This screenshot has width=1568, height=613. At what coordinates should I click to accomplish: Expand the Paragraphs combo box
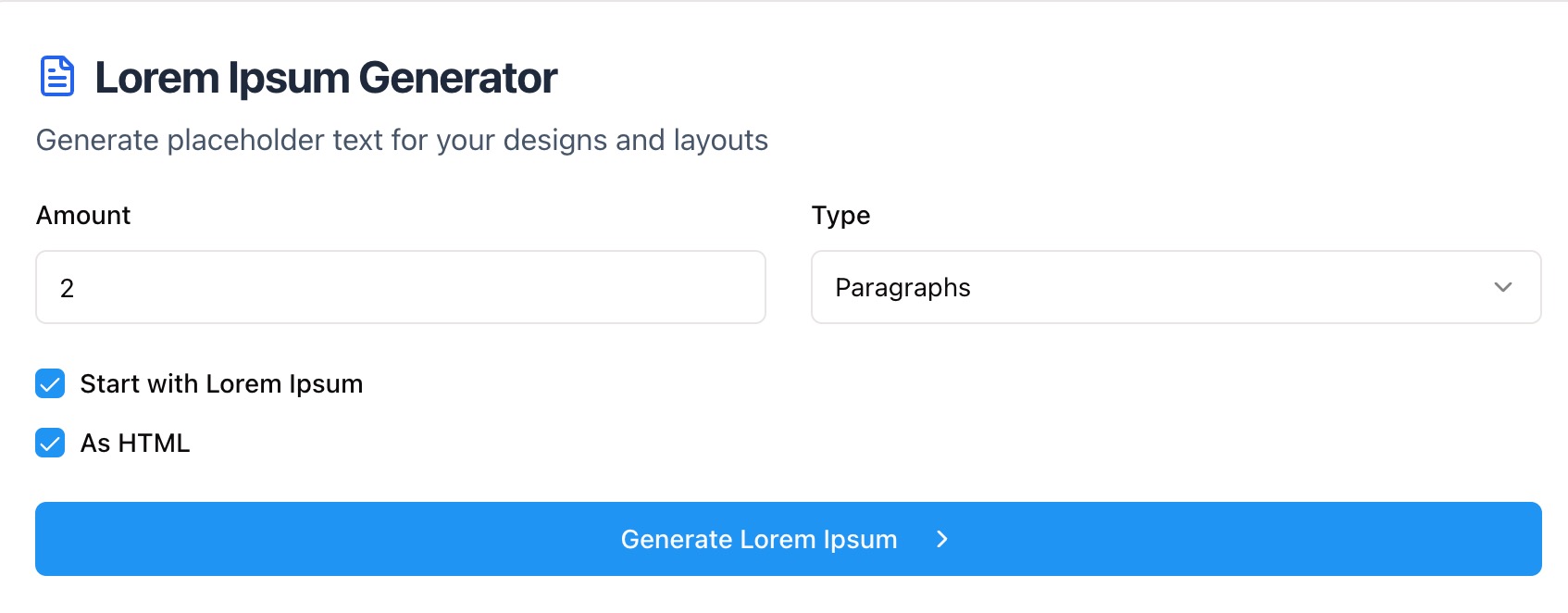point(1176,287)
